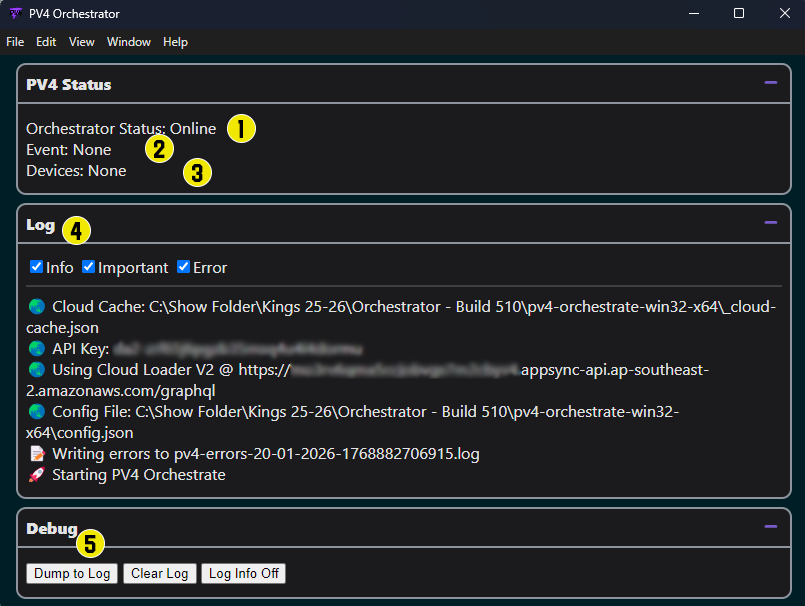Click the globe icon beside Config File

coord(37,411)
